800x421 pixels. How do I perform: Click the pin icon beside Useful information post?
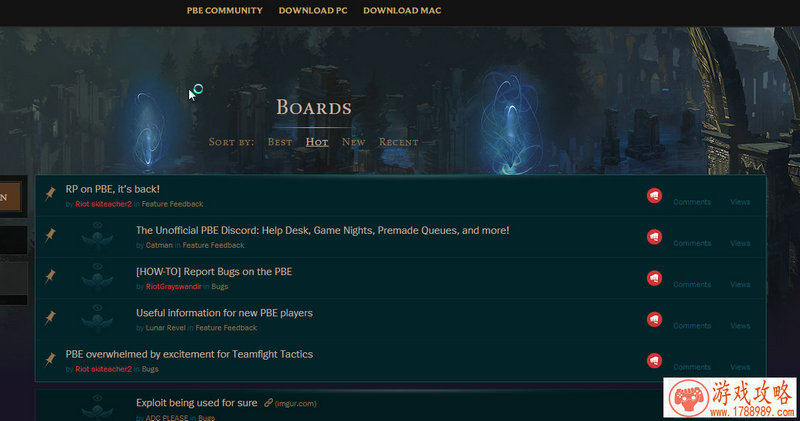tap(50, 318)
